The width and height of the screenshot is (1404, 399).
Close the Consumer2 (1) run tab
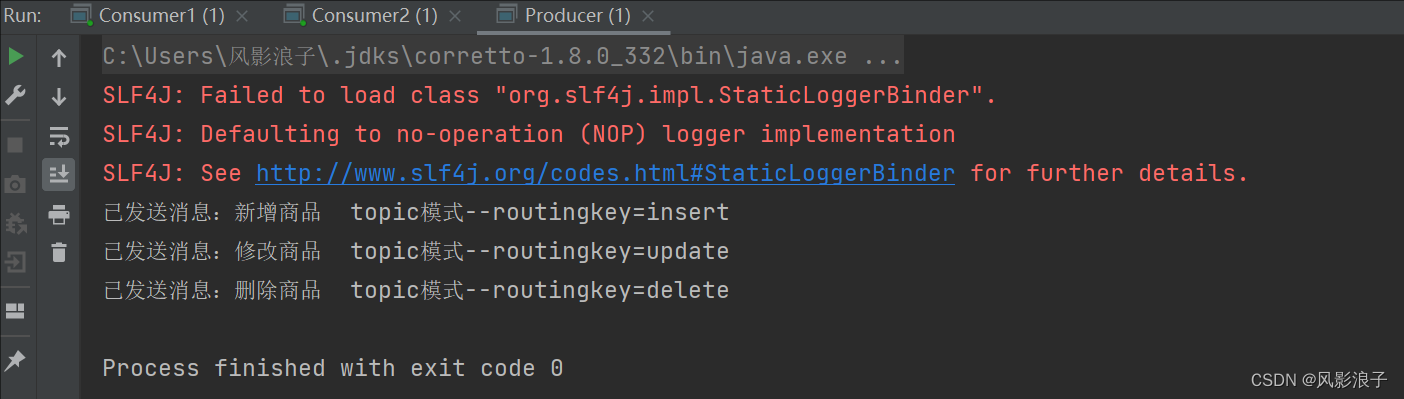click(x=456, y=16)
